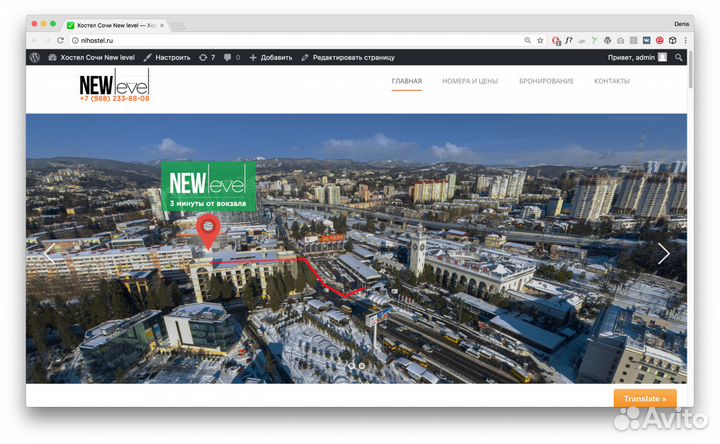
Task: Select "Бронирование" in site navigation
Action: pos(546,81)
